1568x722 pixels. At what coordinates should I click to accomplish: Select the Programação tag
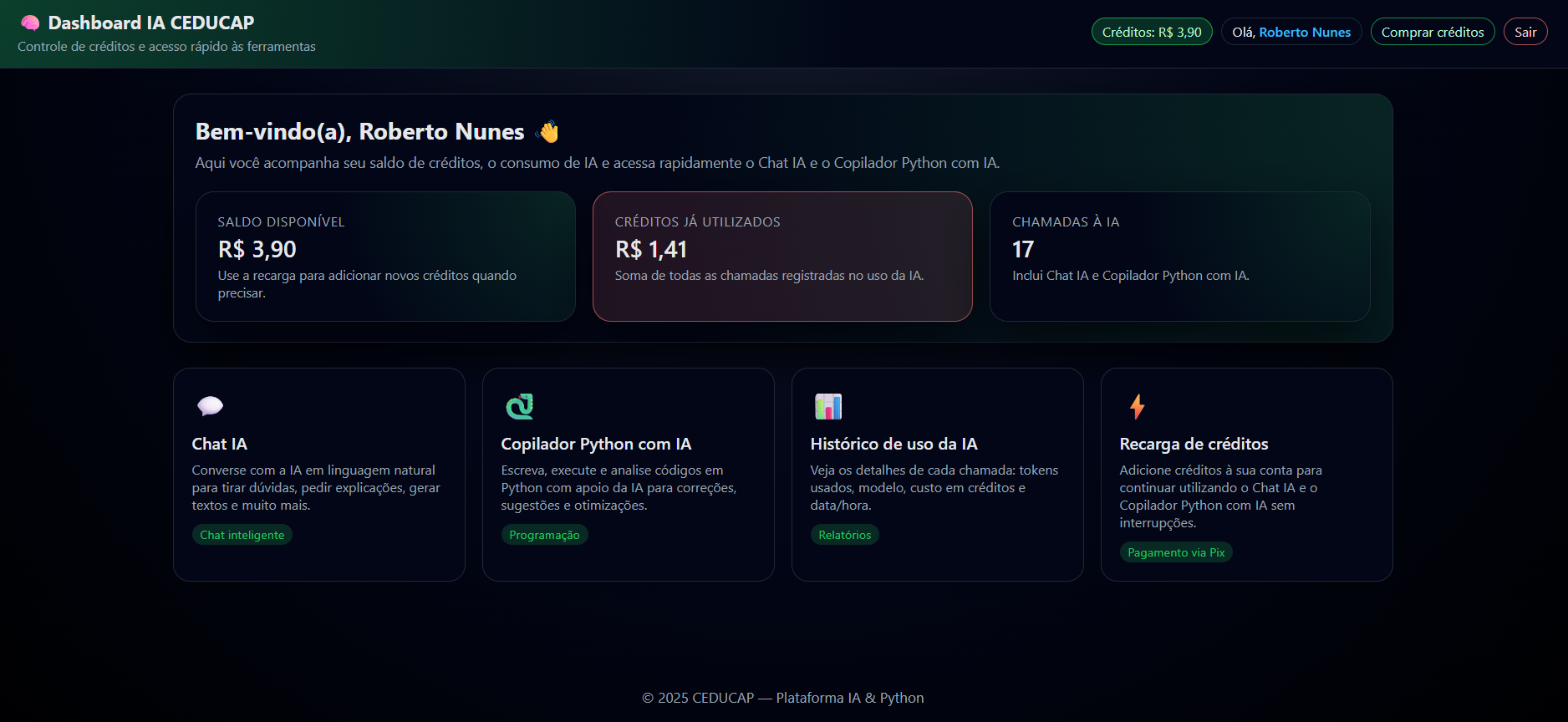pos(544,535)
